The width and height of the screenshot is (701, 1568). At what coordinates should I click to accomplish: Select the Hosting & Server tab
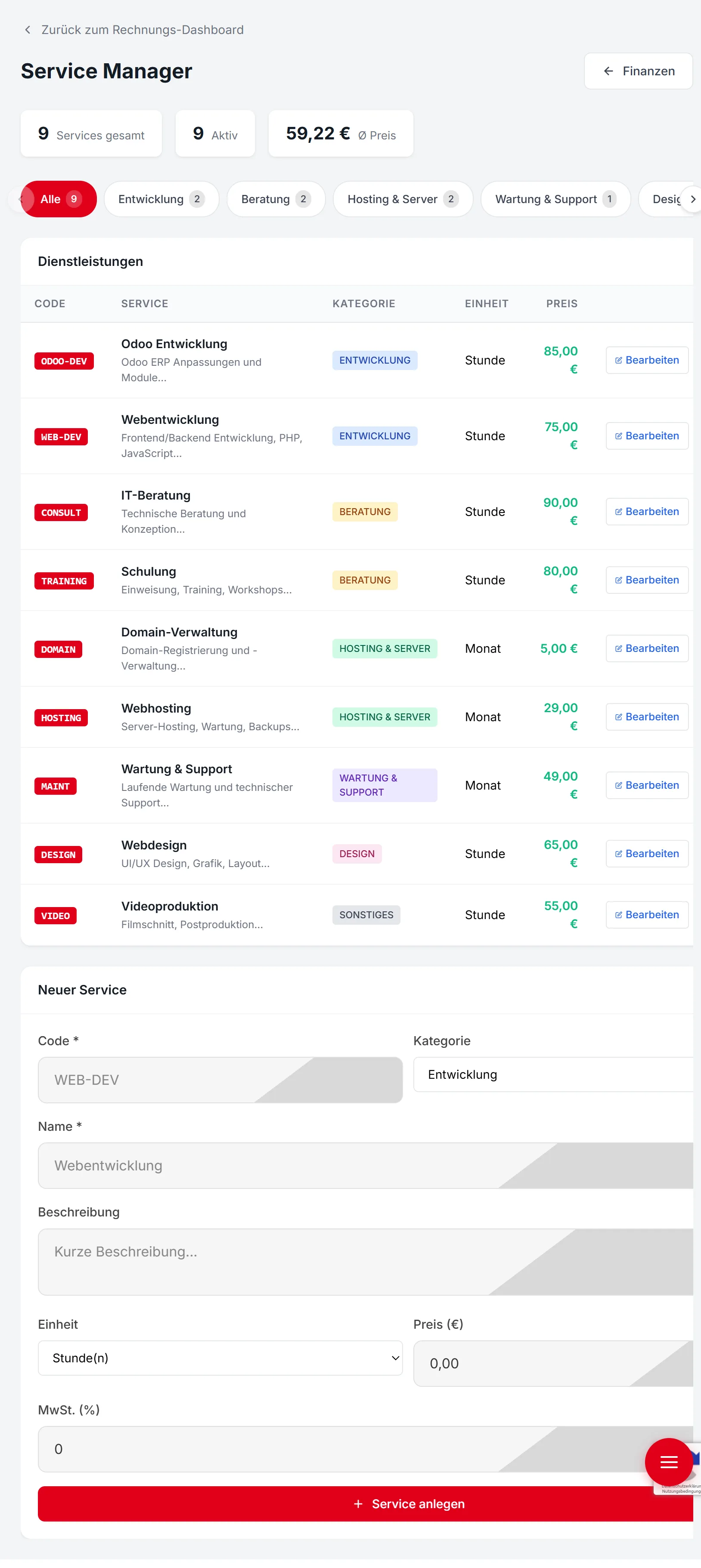pos(402,199)
